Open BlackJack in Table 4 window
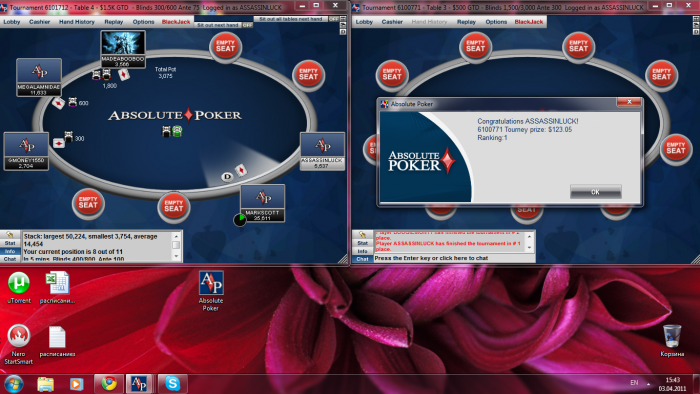700x394 pixels. point(176,22)
